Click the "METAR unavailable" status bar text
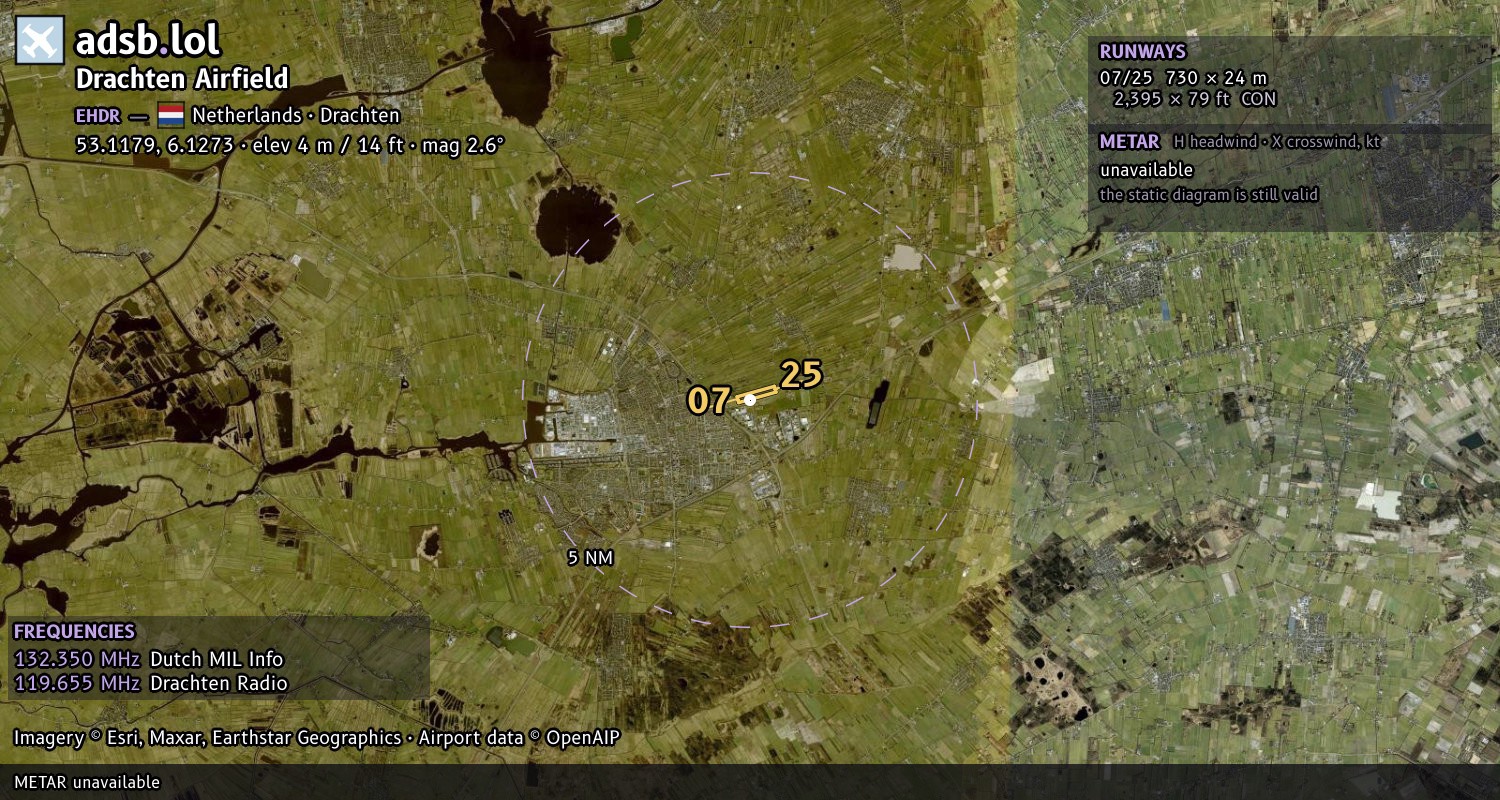Viewport: 1500px width, 800px height. [87, 782]
